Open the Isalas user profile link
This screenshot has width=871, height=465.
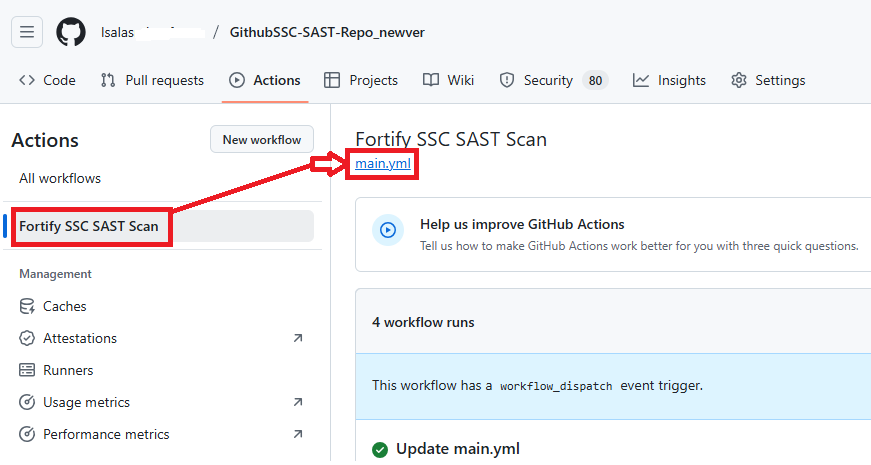(117, 33)
